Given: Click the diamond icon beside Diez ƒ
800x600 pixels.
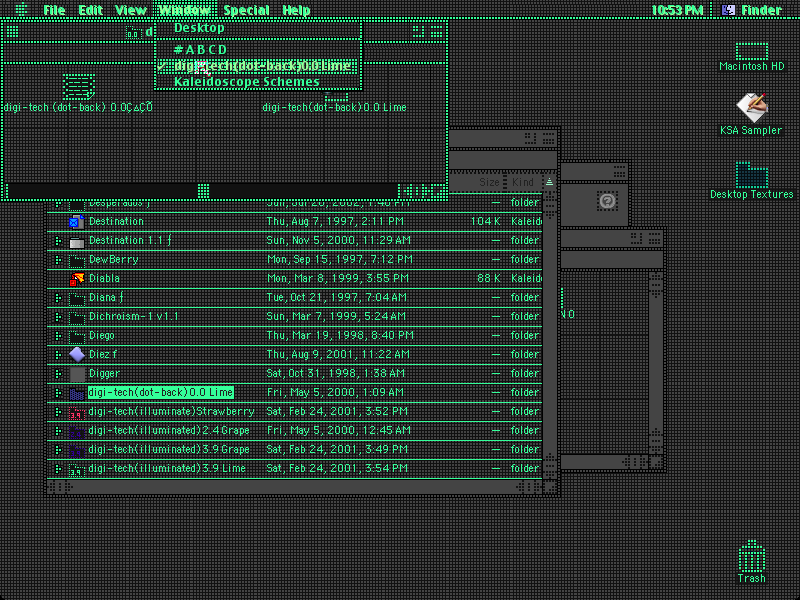Looking at the screenshot, I should coord(77,355).
